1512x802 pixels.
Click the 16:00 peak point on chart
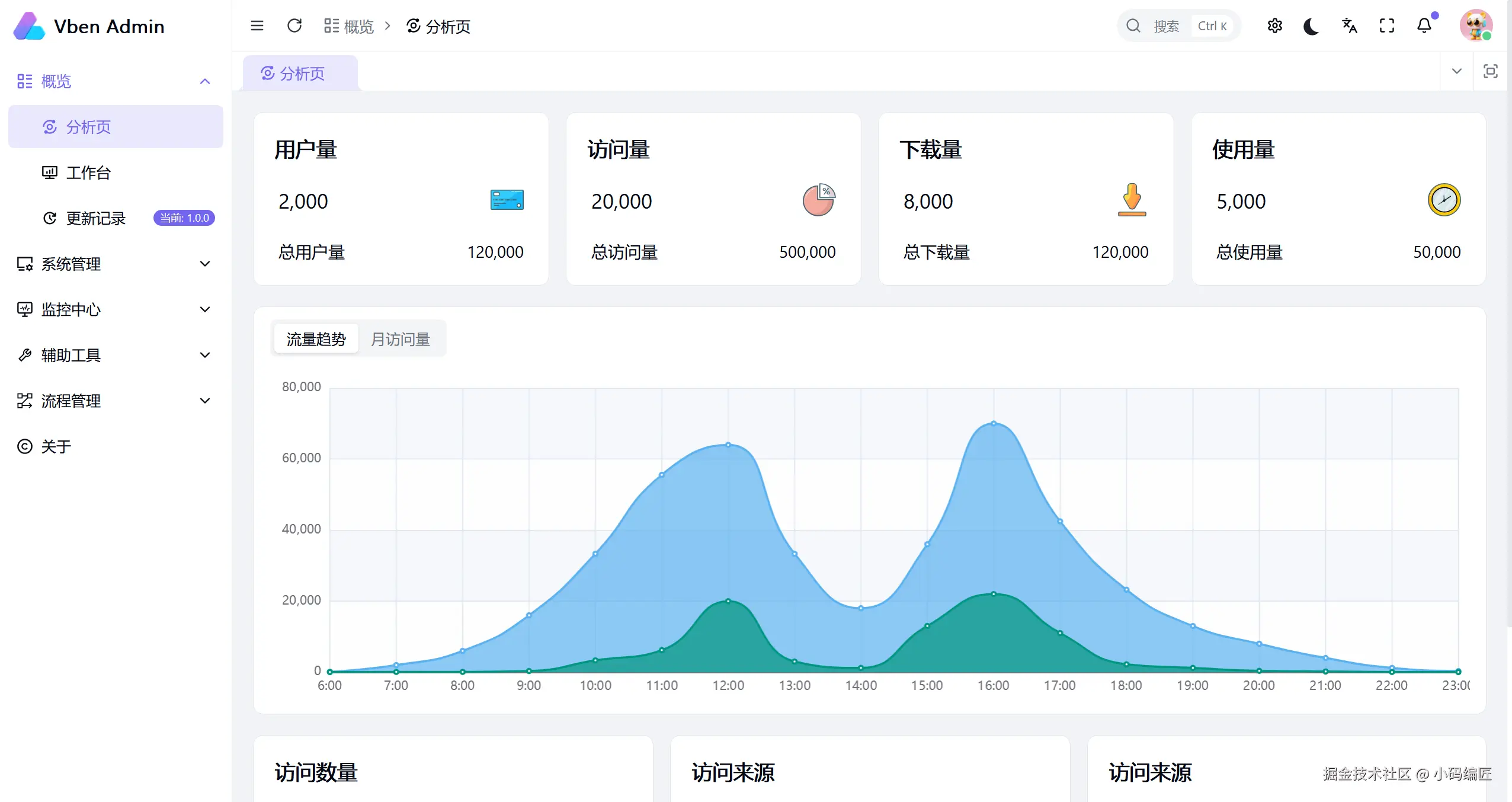click(994, 423)
